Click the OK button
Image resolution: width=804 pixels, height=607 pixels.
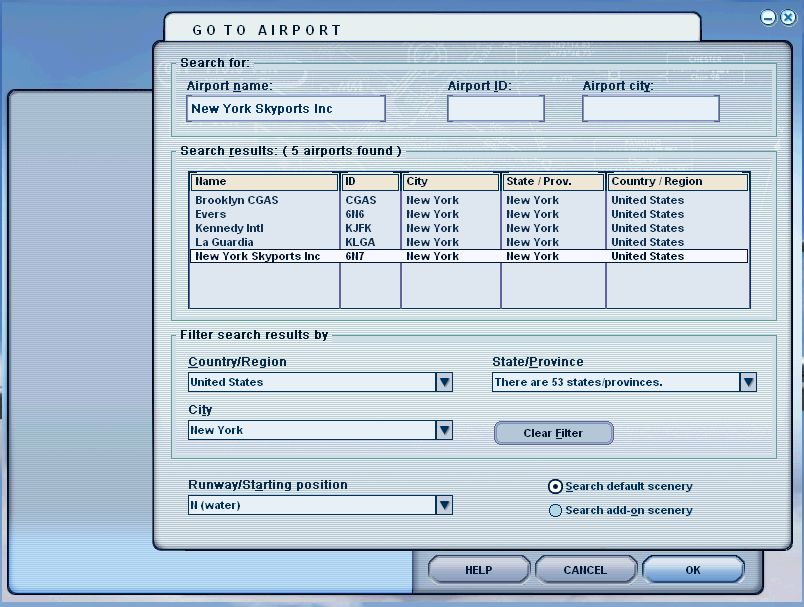pos(692,570)
